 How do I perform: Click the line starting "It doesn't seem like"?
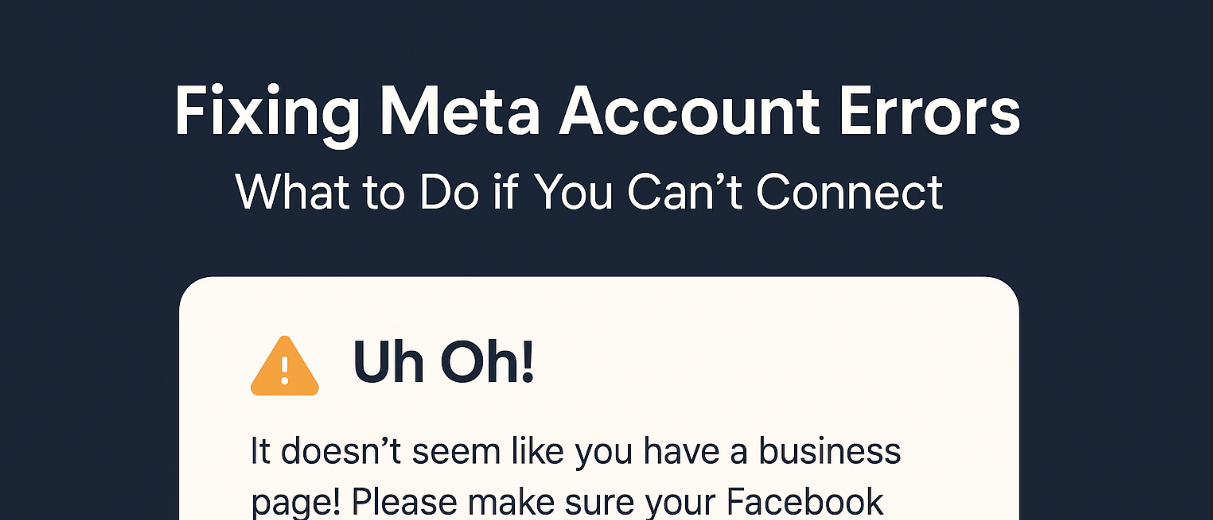(x=574, y=452)
